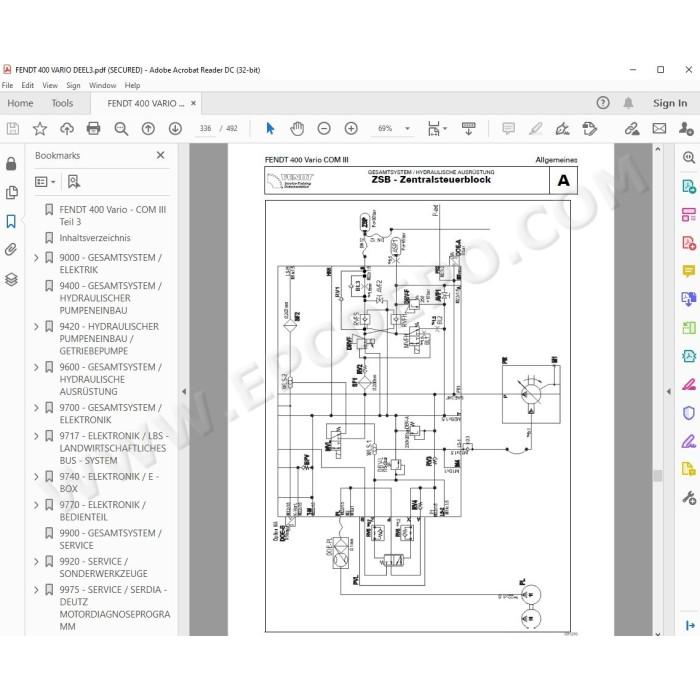This screenshot has width=700, height=700.
Task: Click the Print file icon
Action: (93, 129)
